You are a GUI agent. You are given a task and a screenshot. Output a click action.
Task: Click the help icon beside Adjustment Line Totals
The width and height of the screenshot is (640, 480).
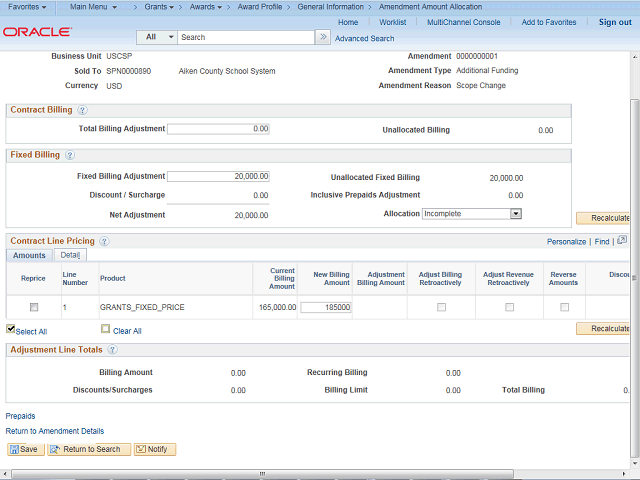point(112,350)
